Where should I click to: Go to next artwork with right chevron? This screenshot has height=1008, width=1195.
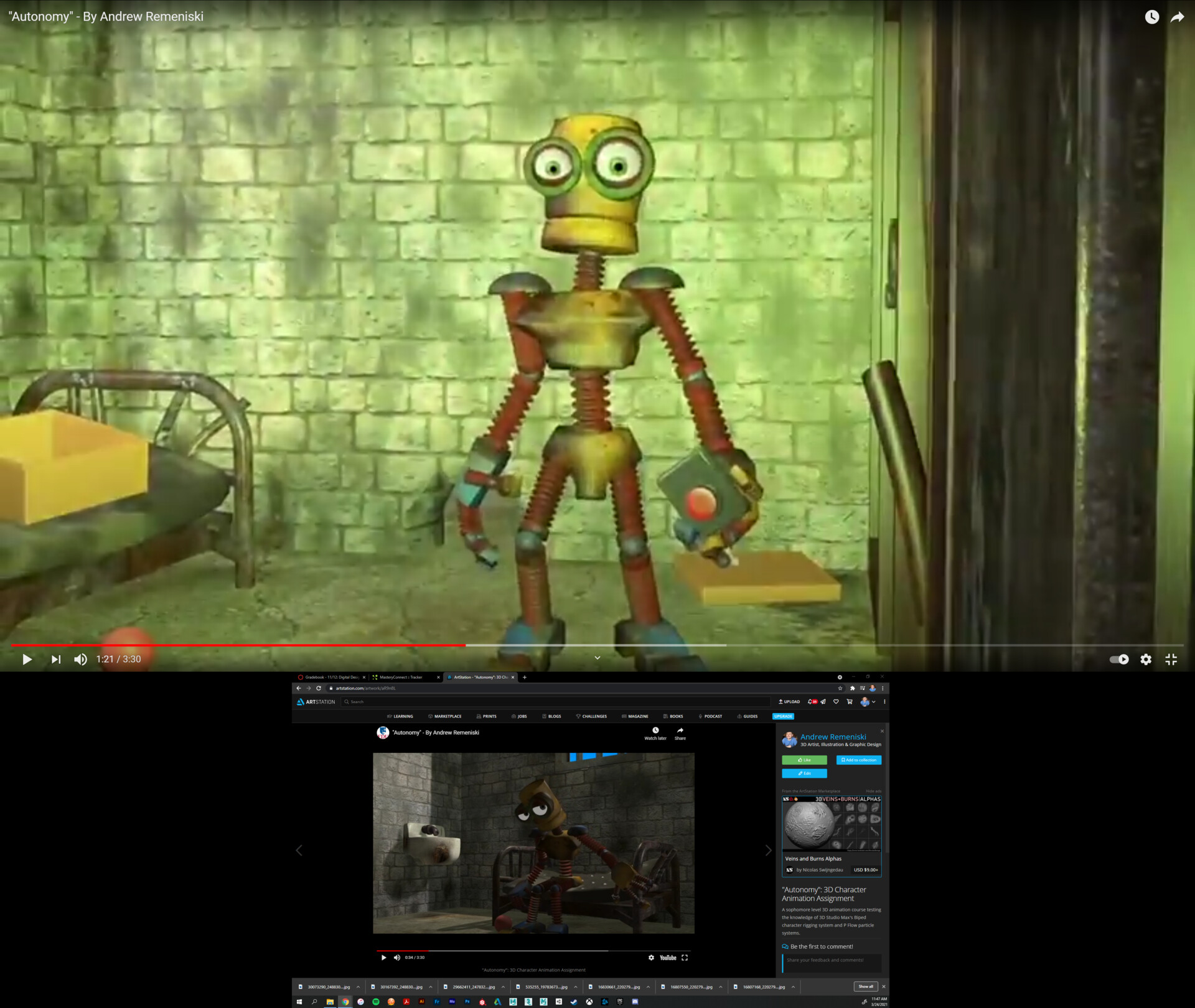[x=768, y=851]
